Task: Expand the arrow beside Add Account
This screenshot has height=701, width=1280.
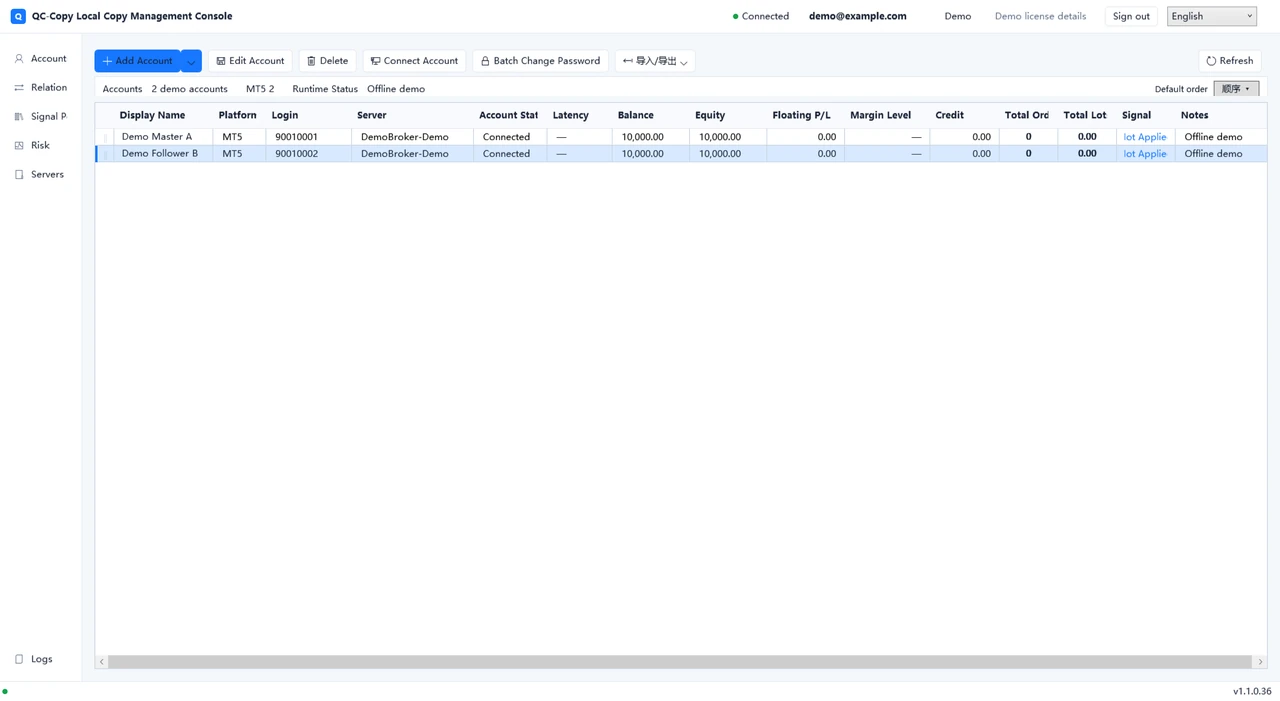Action: coord(191,61)
